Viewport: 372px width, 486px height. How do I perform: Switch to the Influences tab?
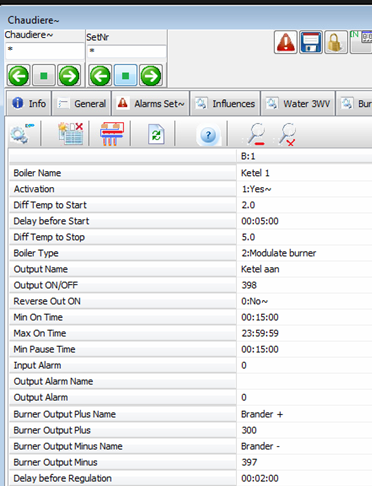coord(225,104)
